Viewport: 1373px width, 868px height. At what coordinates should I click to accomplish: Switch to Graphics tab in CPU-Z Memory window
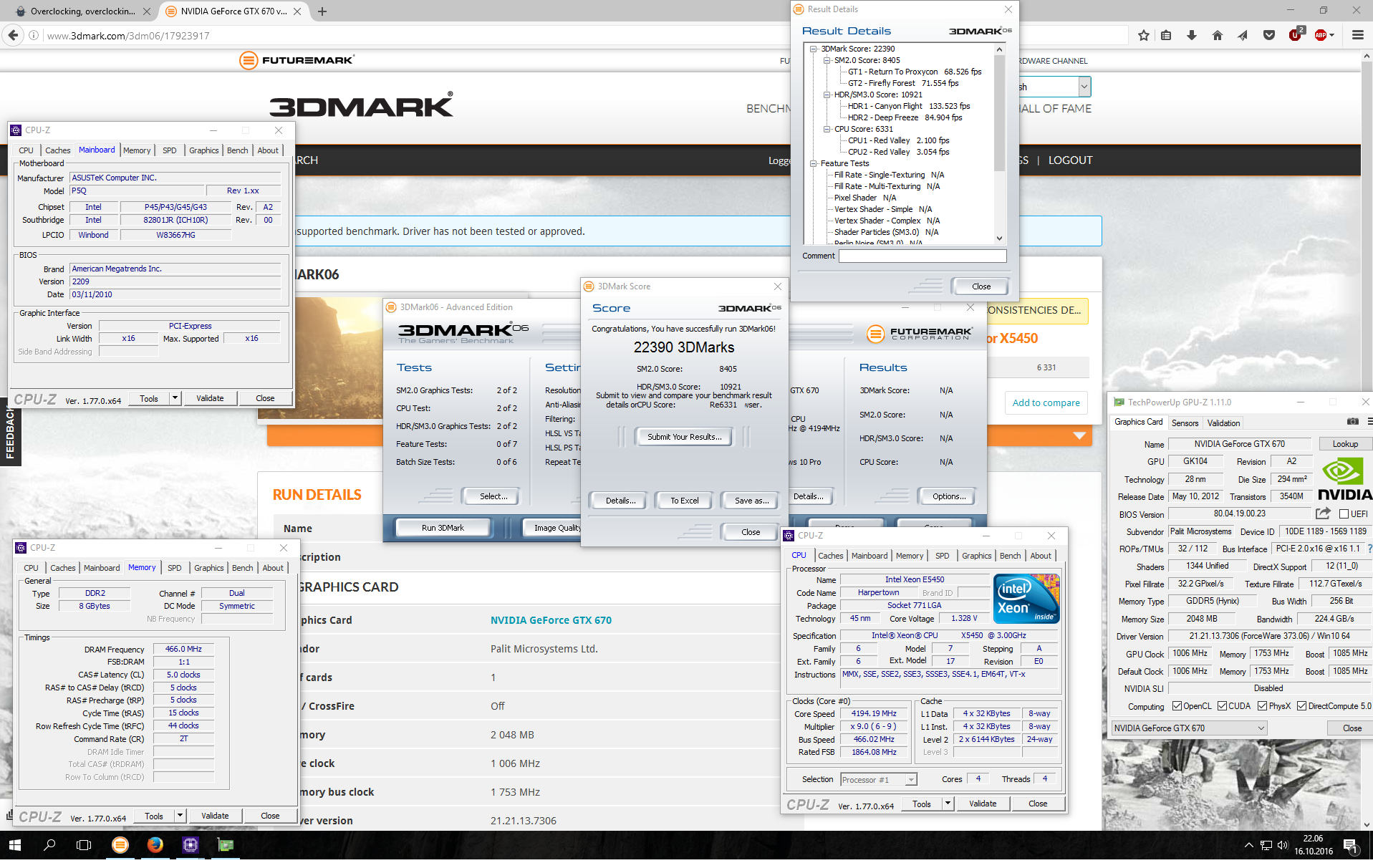(208, 568)
